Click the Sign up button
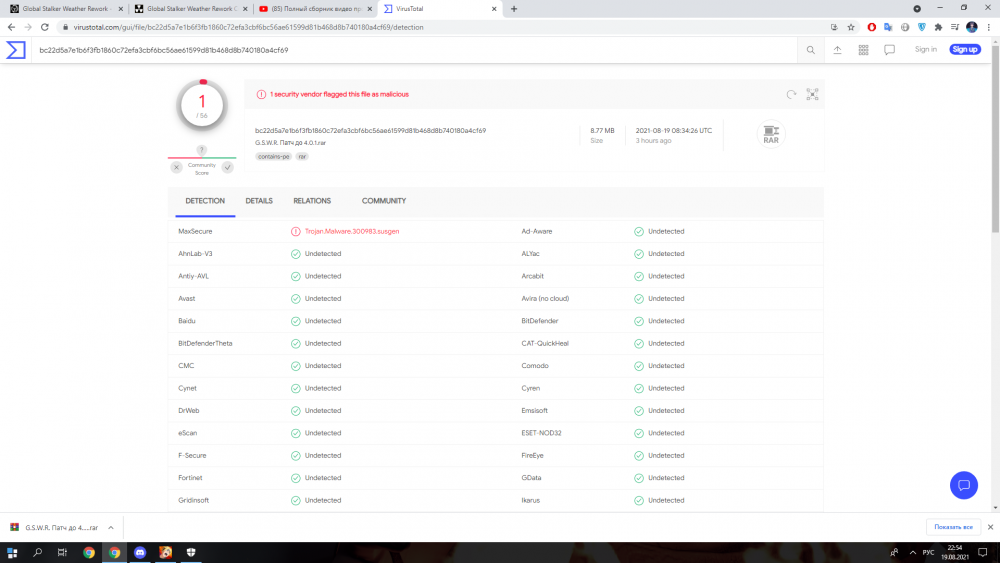Viewport: 1000px width, 563px height. 965,49
